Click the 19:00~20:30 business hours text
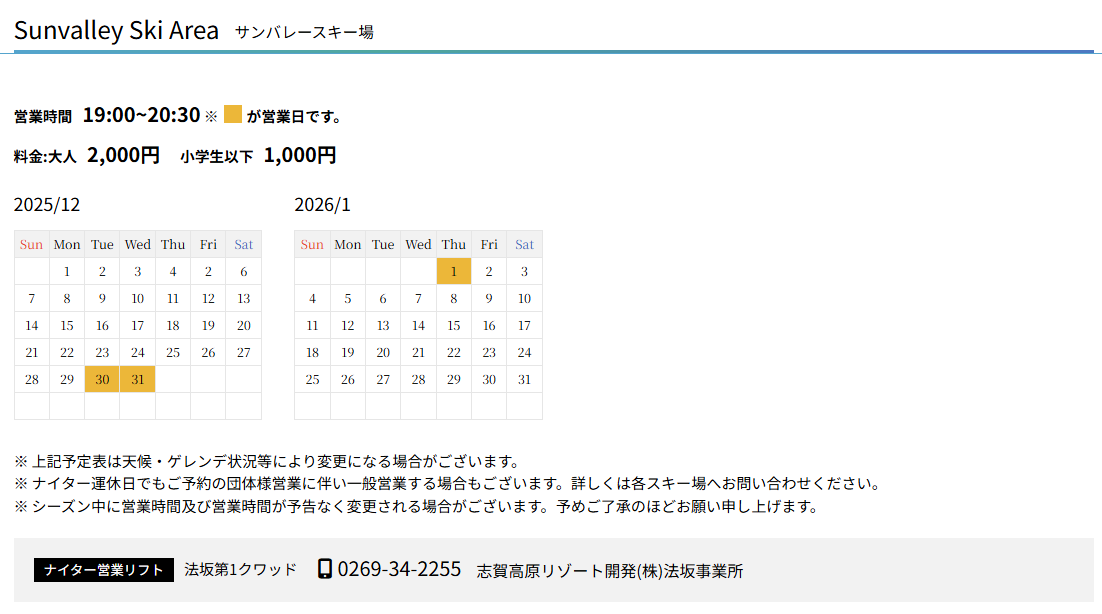 (141, 115)
